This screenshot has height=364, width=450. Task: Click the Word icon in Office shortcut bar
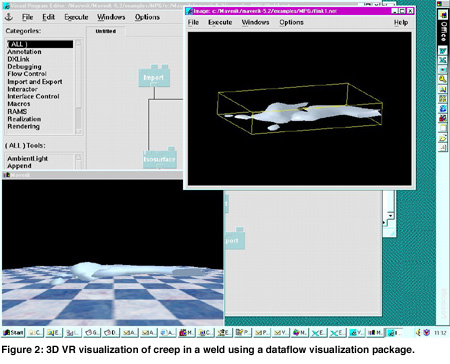point(443,51)
